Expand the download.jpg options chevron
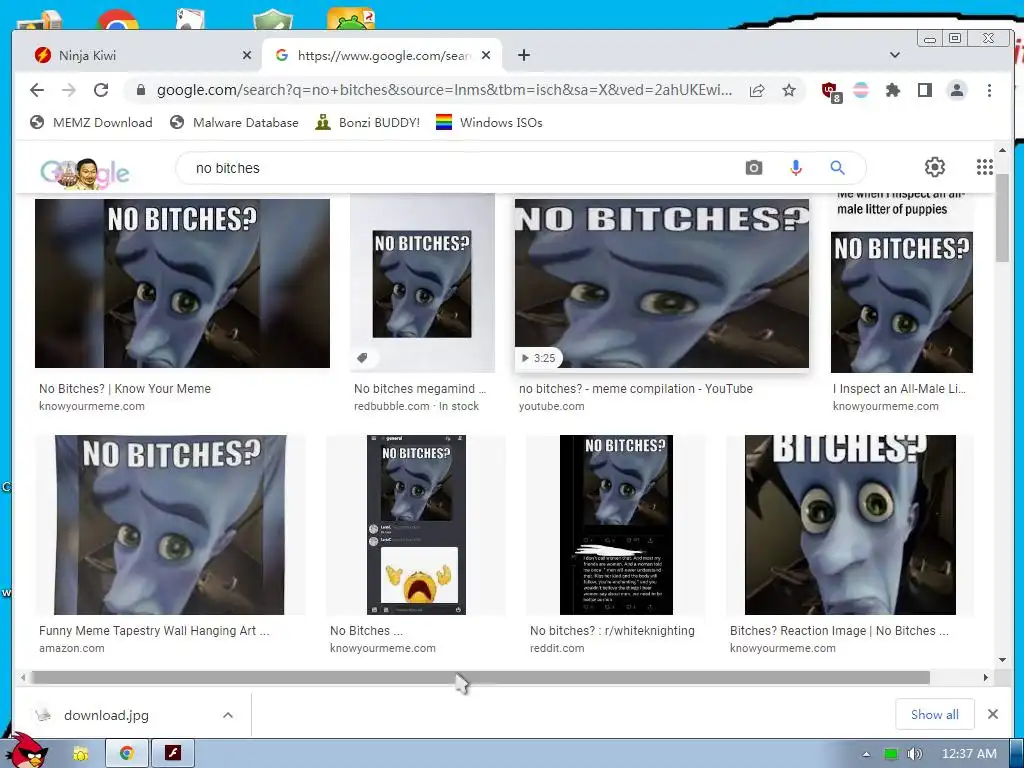 click(x=228, y=715)
